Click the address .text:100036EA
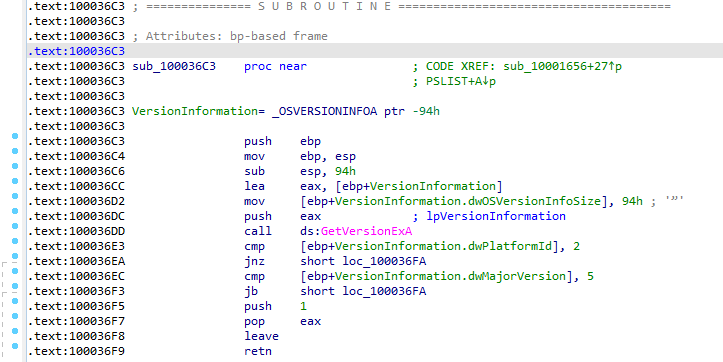 click(x=76, y=261)
